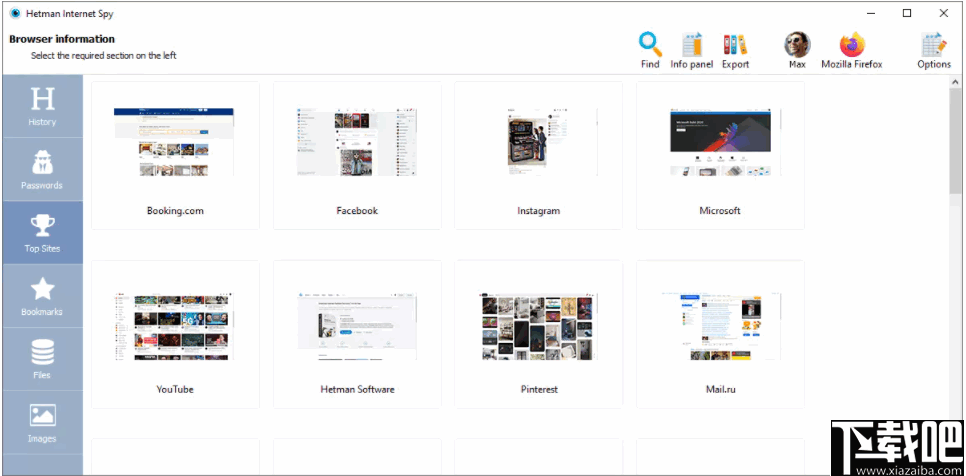Open the YouTube site thumbnail
The width and height of the screenshot is (966, 476).
click(174, 326)
